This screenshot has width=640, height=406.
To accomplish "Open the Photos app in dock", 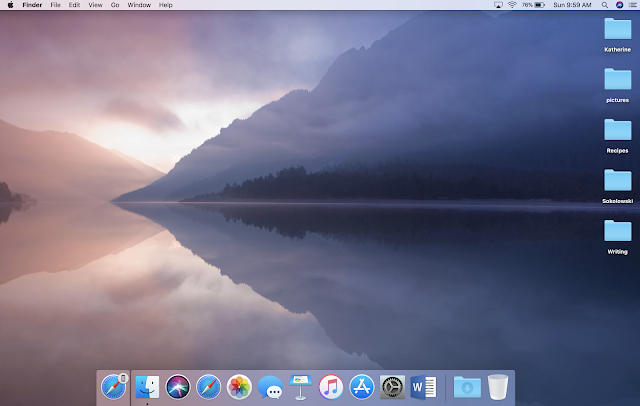I will coord(239,387).
